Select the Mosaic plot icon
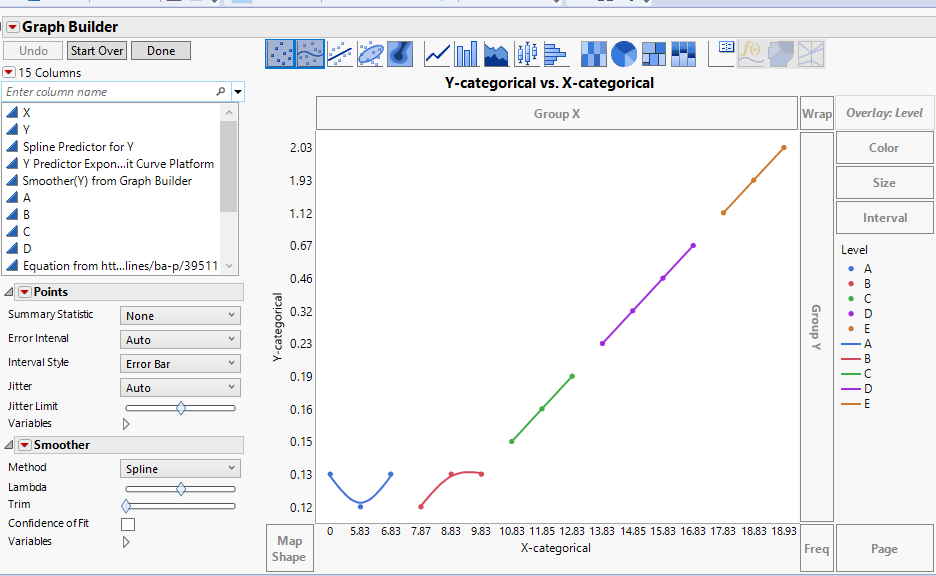 683,54
